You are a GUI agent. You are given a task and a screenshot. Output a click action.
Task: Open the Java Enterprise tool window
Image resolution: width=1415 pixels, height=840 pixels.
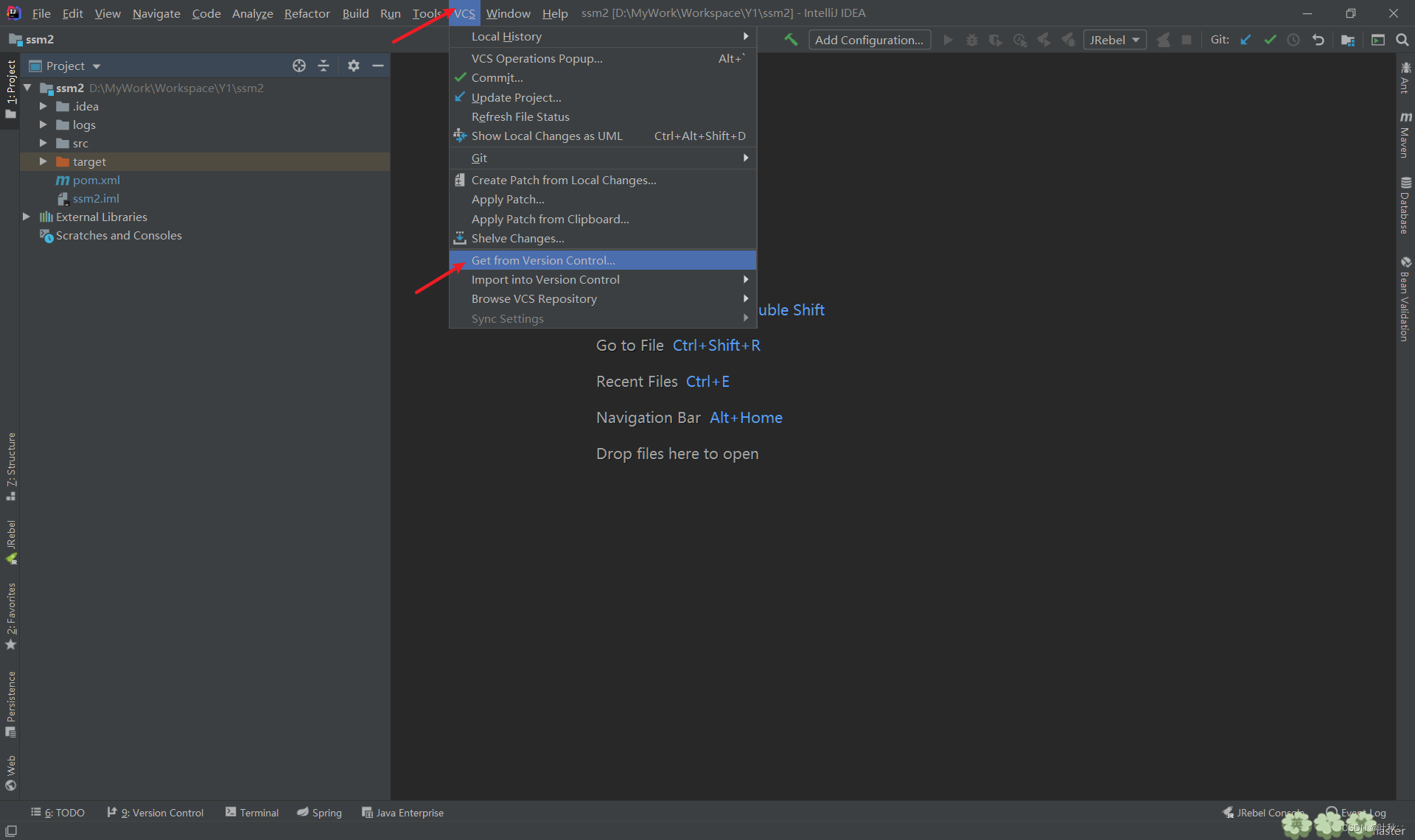tap(402, 812)
